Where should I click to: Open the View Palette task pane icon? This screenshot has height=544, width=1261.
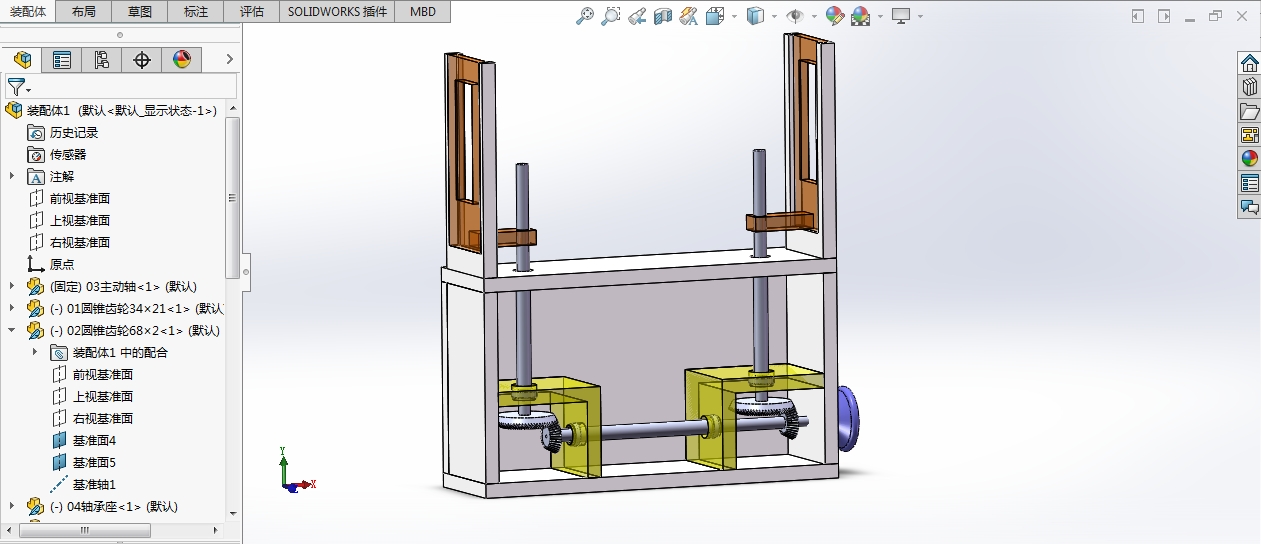(x=1249, y=135)
